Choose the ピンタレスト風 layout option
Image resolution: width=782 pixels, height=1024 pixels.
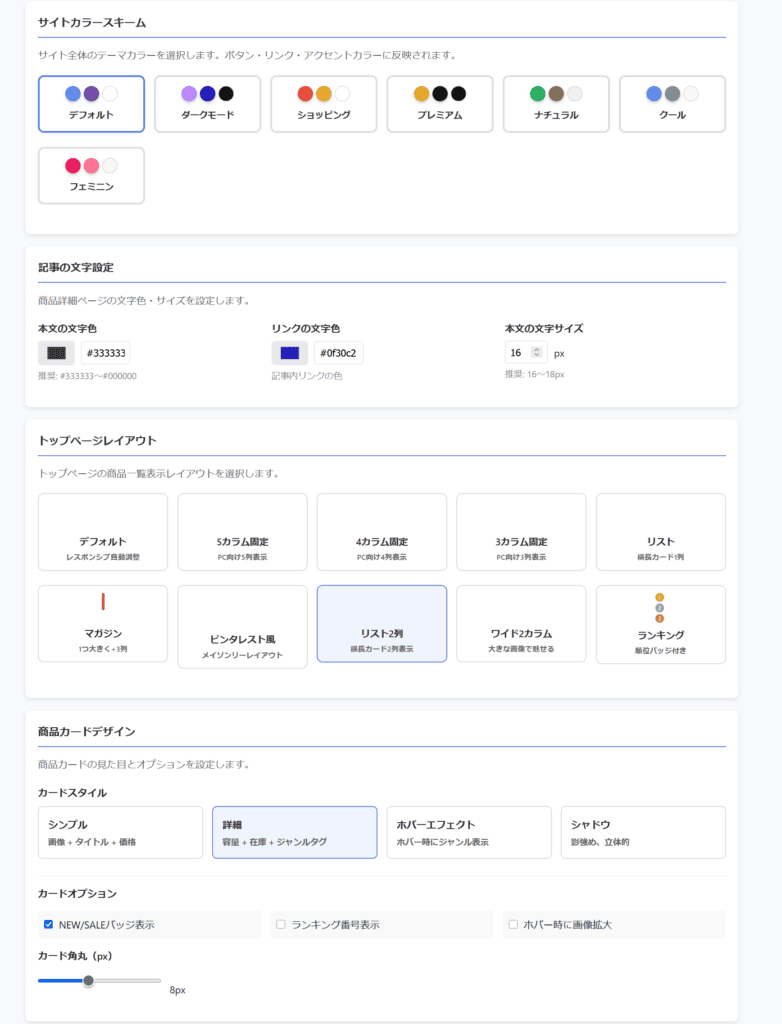tap(242, 627)
